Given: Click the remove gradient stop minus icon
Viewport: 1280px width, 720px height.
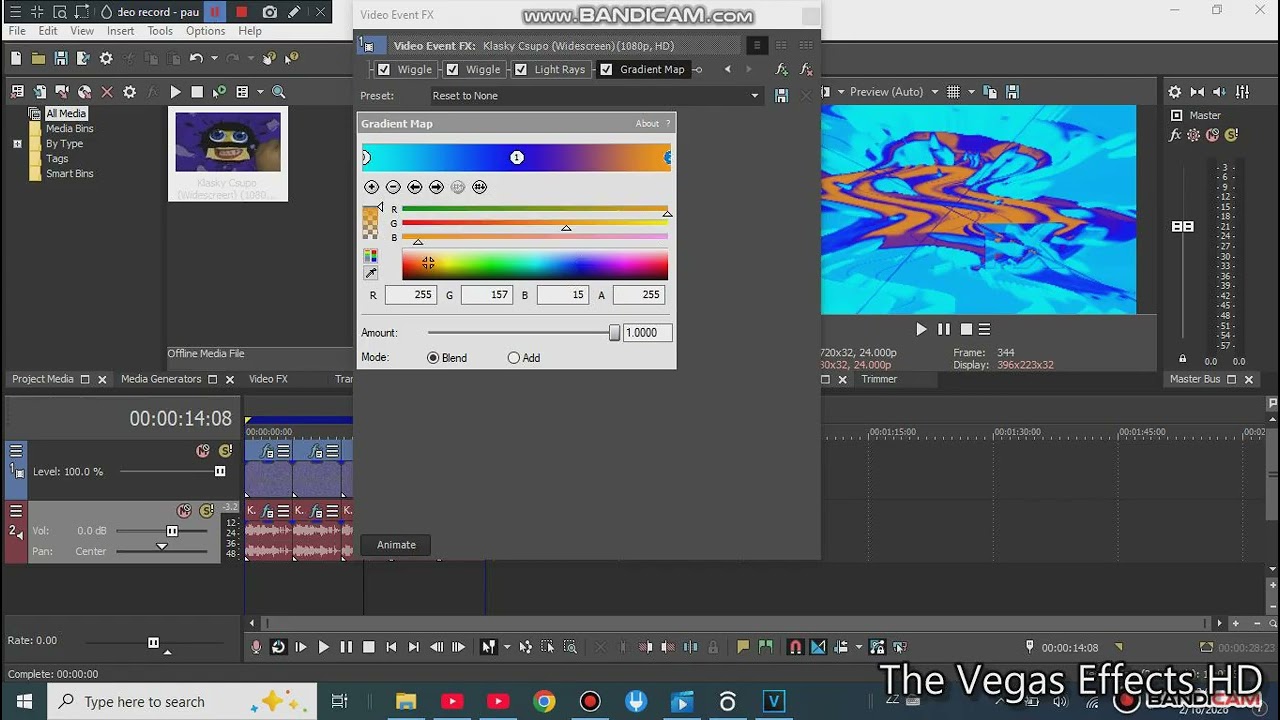Looking at the screenshot, I should tap(393, 187).
